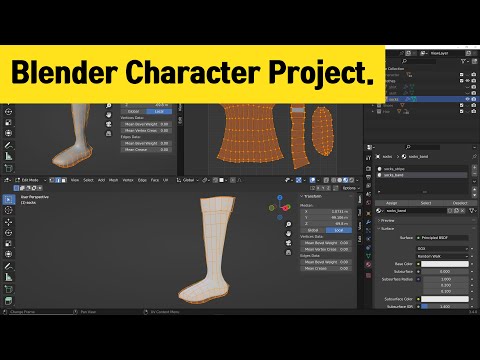Click the Assign button
The height and width of the screenshot is (360, 480).
click(x=392, y=203)
